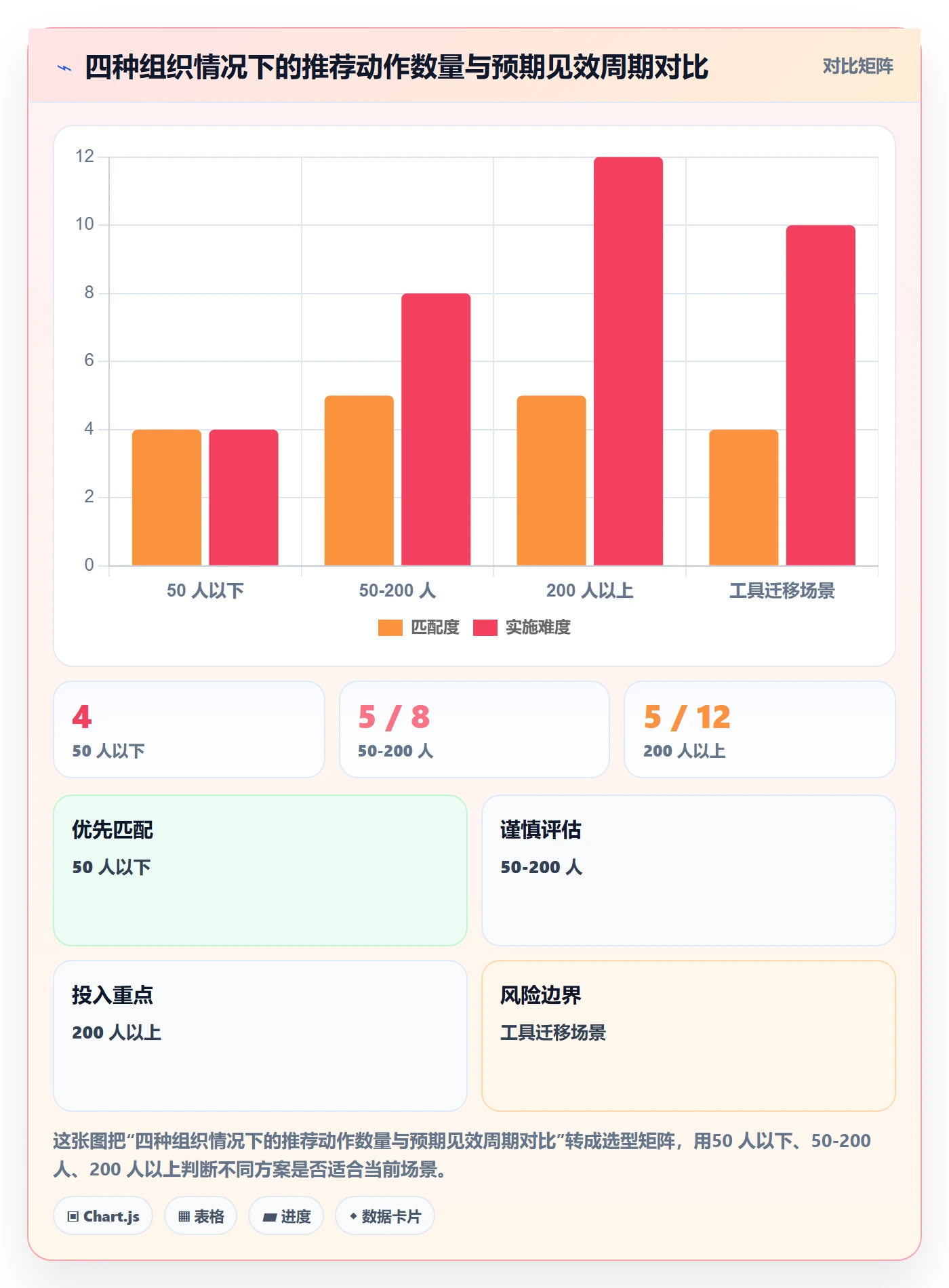Click the lightning icon beside the title
This screenshot has width=949, height=1288.
click(x=64, y=68)
